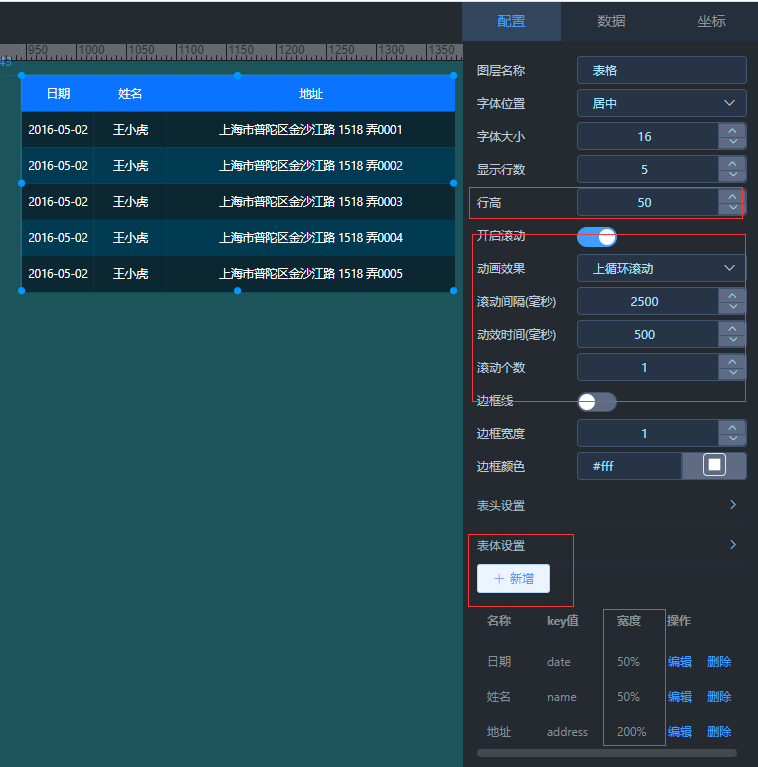Screen dimensions: 758x767
Task: Switch to the 坐标 tab
Action: pos(711,21)
